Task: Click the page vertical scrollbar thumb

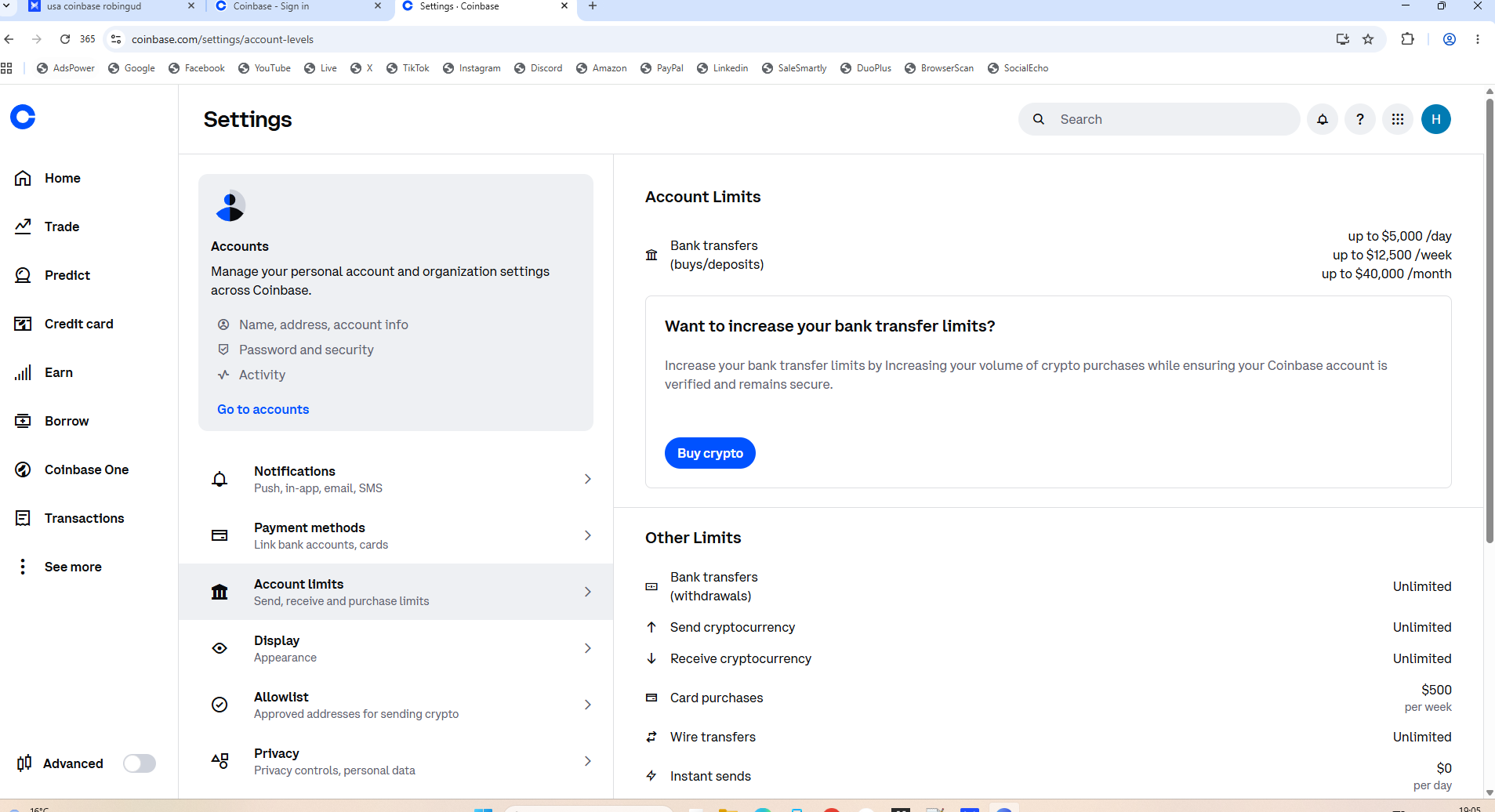Action: coord(1490,320)
